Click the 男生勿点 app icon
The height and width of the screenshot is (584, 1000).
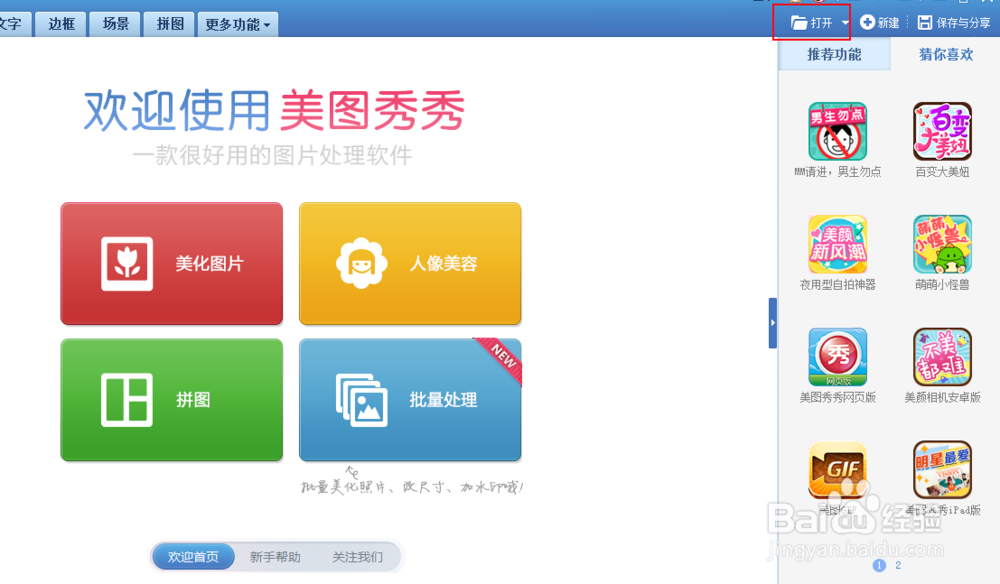[x=837, y=130]
